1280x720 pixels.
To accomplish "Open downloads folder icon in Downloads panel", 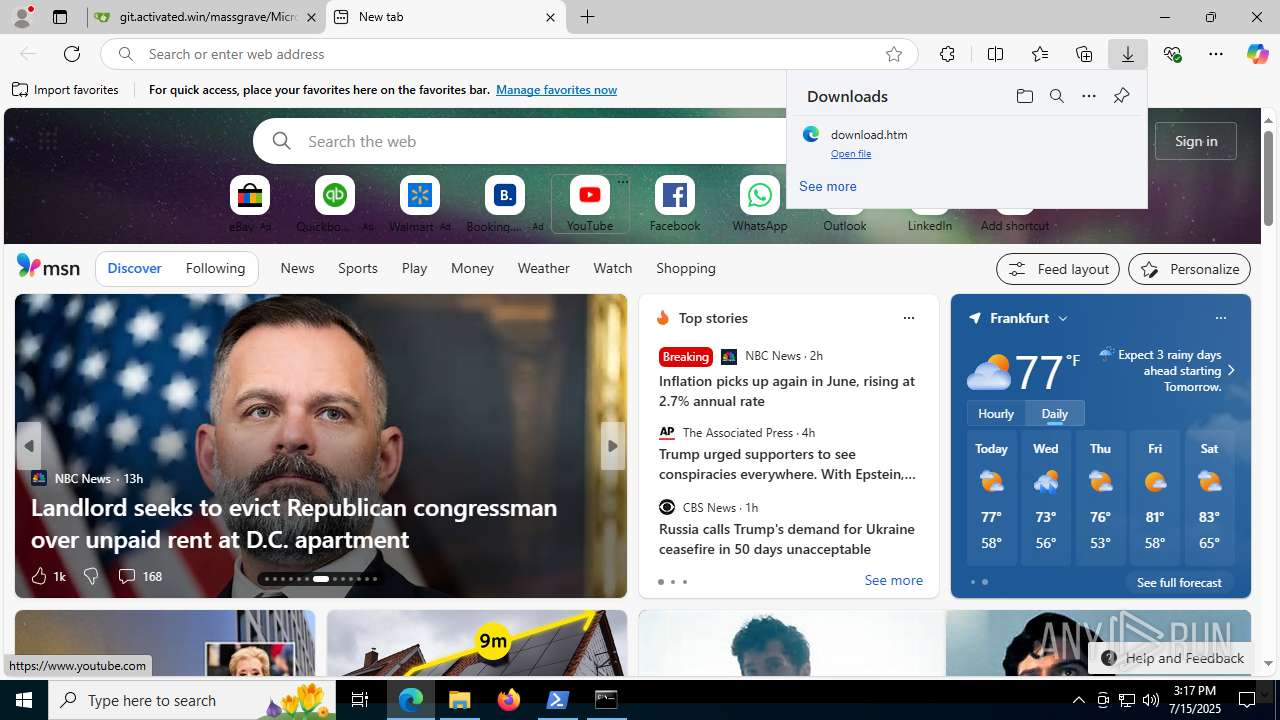I will [1024, 96].
